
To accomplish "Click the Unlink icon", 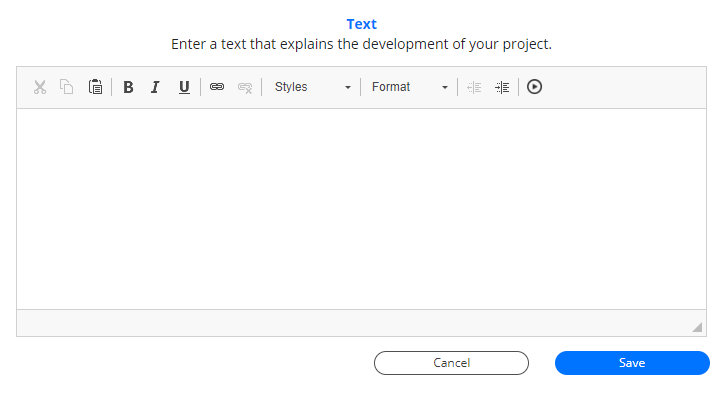I will (x=245, y=87).
